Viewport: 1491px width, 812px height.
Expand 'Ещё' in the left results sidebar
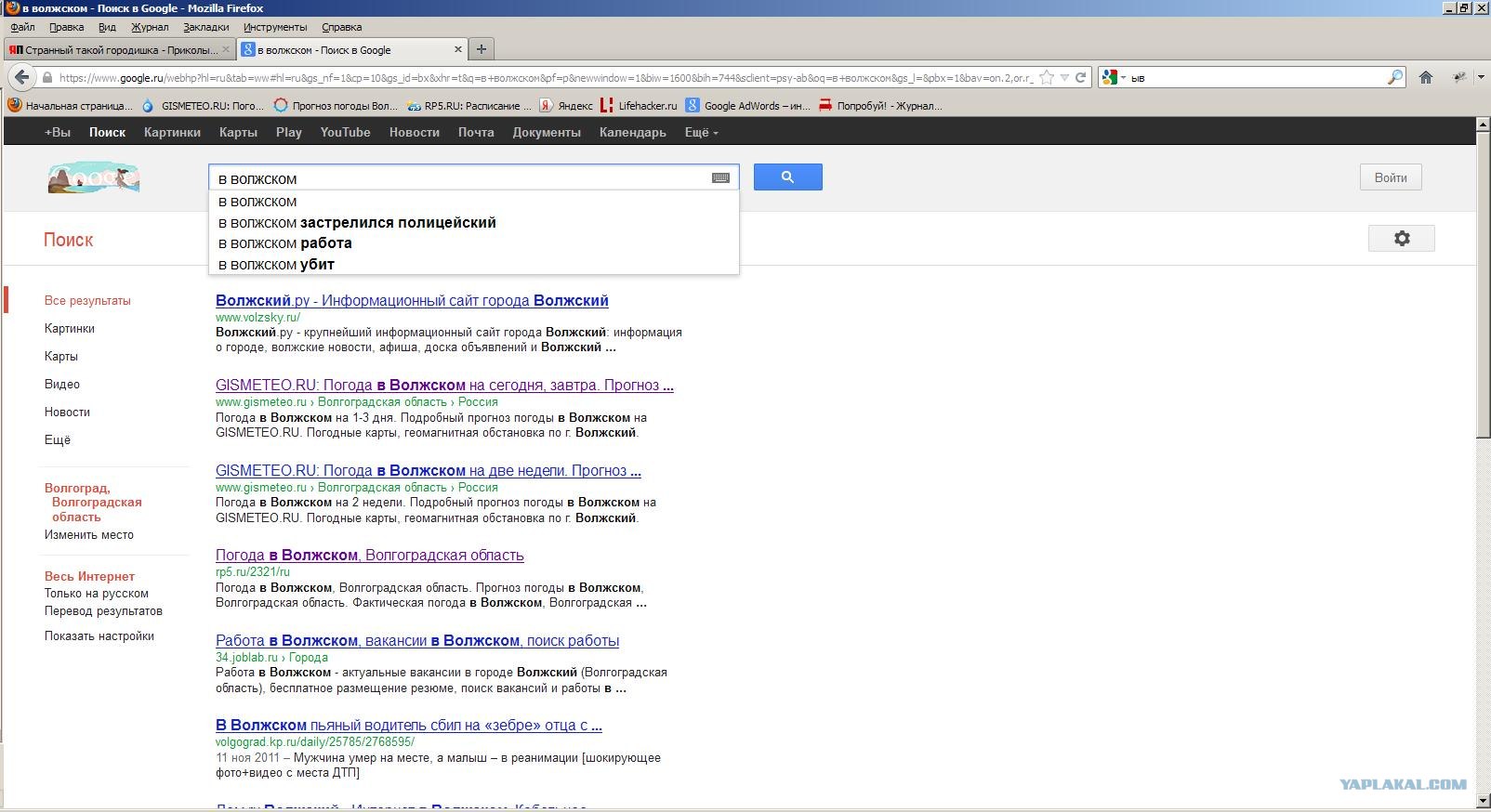[58, 440]
